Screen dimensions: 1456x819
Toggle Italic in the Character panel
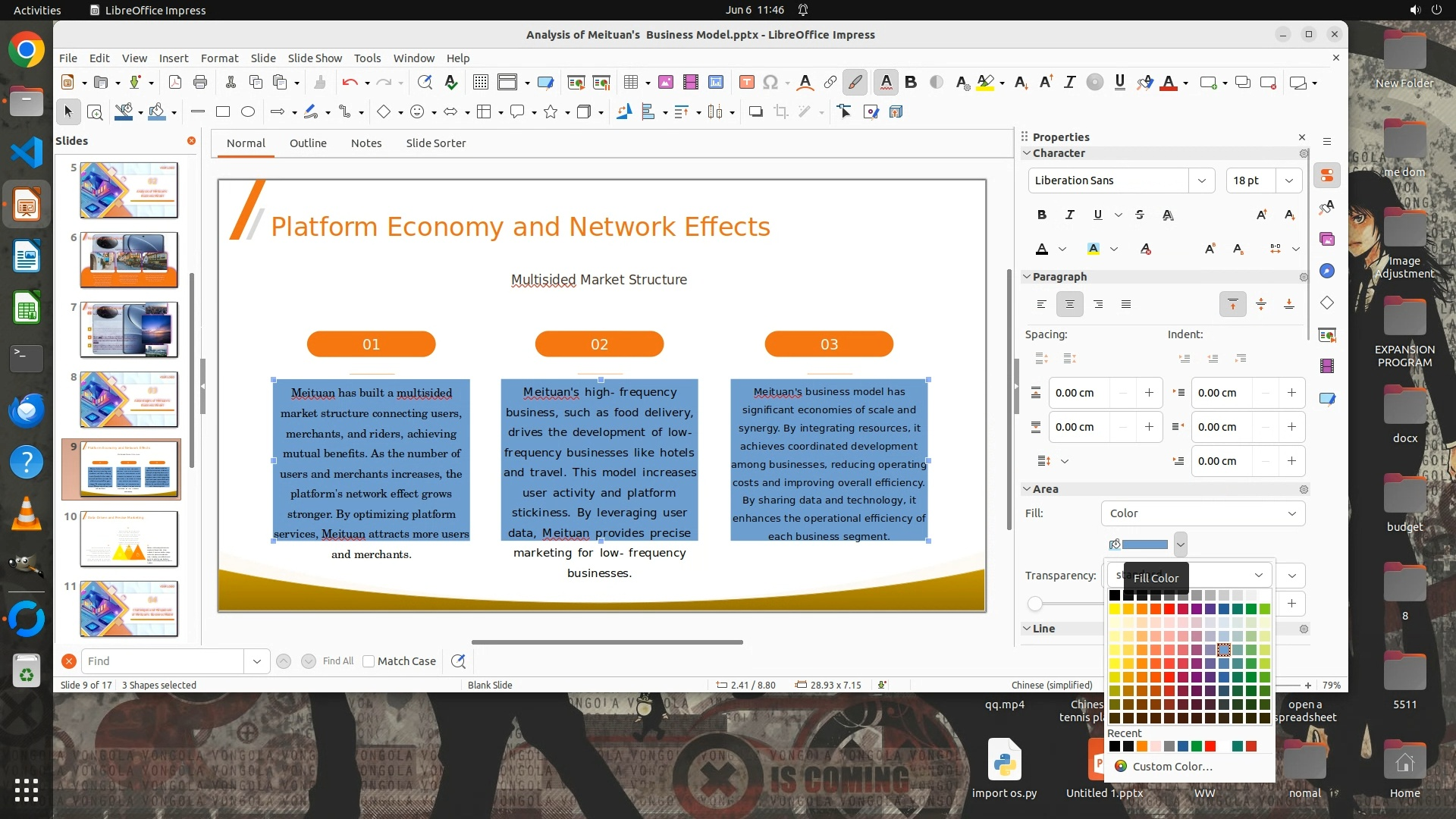pyautogui.click(x=1069, y=215)
